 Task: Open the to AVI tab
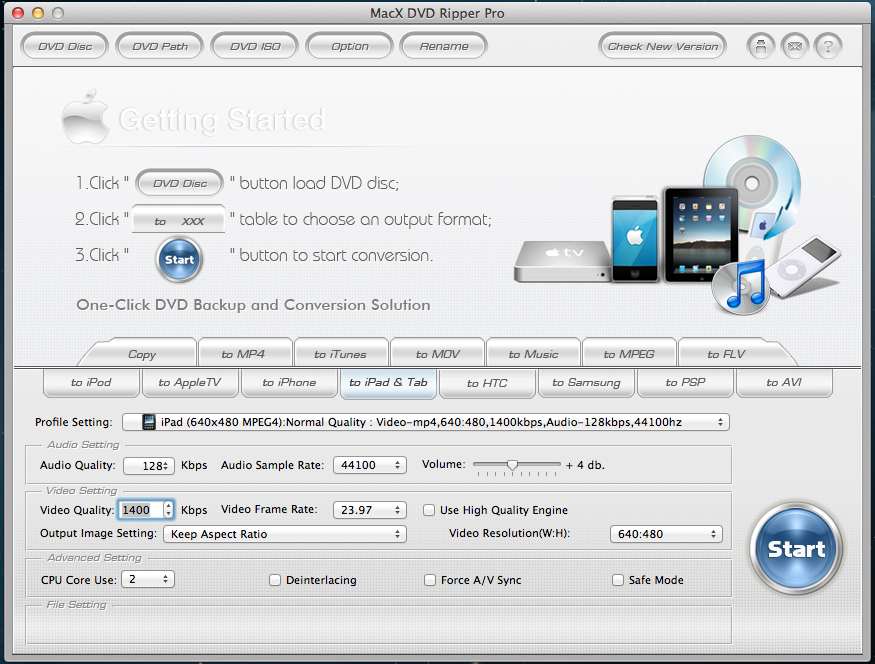784,382
